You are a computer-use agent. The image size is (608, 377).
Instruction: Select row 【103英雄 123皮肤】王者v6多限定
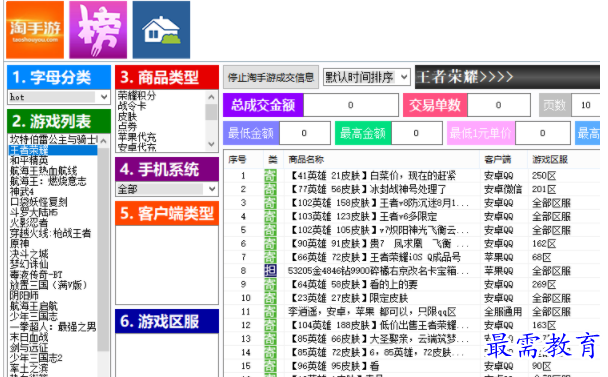[x=412, y=216]
